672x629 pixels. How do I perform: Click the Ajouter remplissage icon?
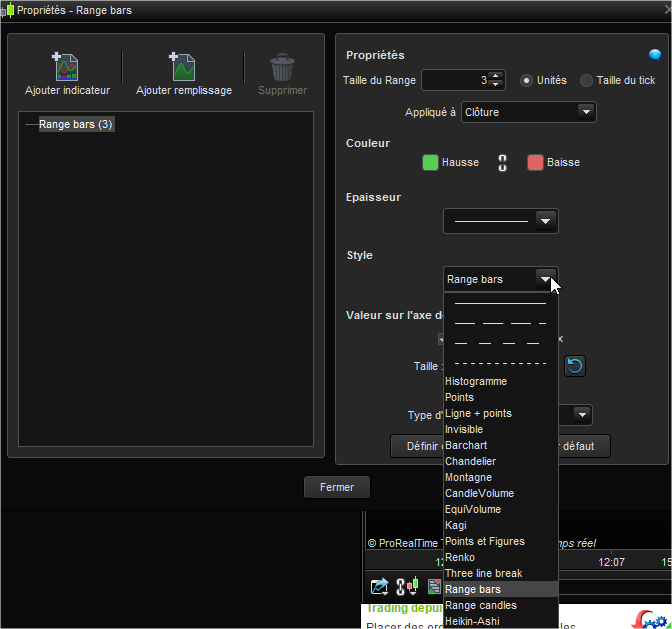click(x=183, y=67)
